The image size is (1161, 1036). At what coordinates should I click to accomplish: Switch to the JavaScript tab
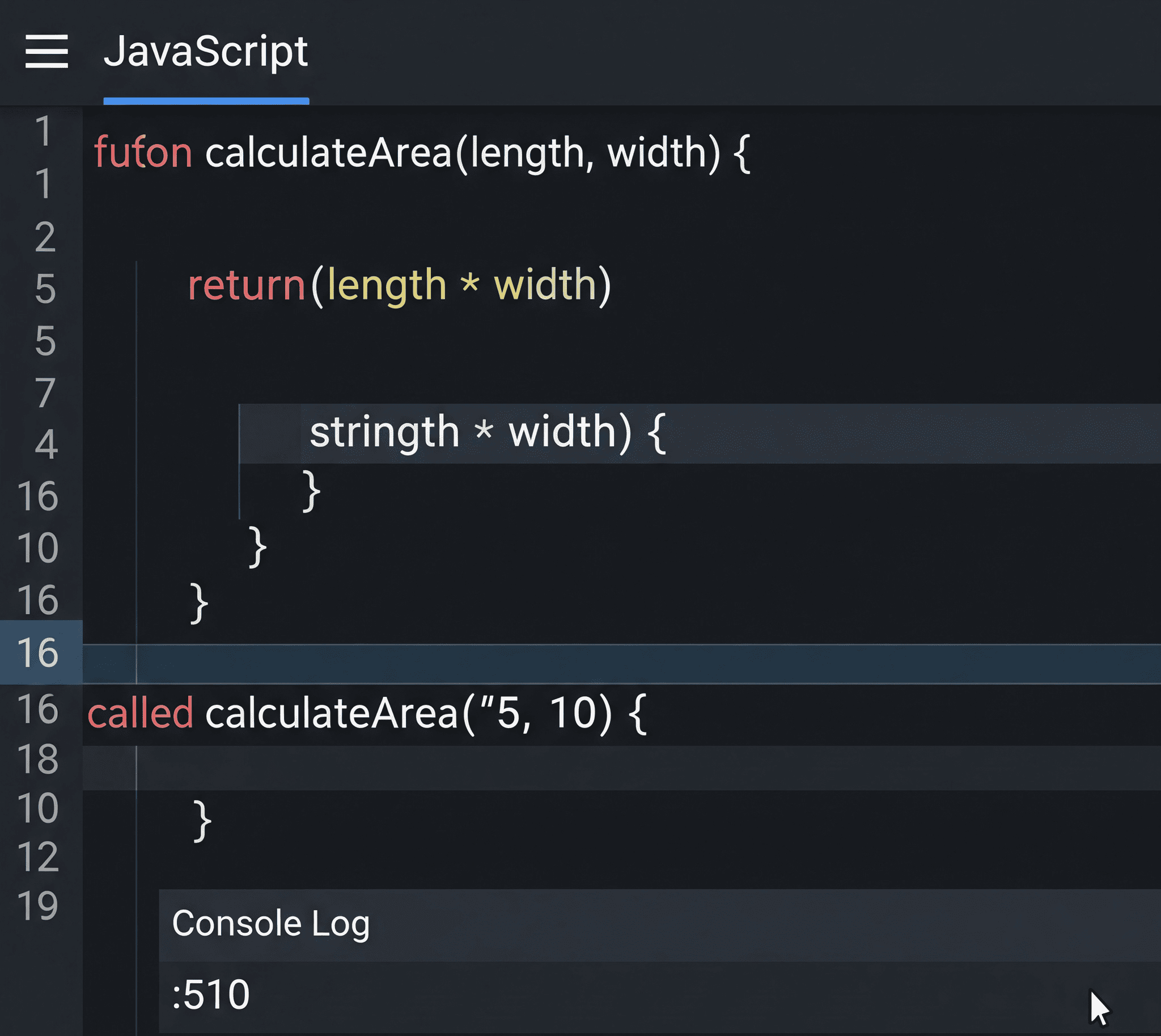[x=206, y=52]
